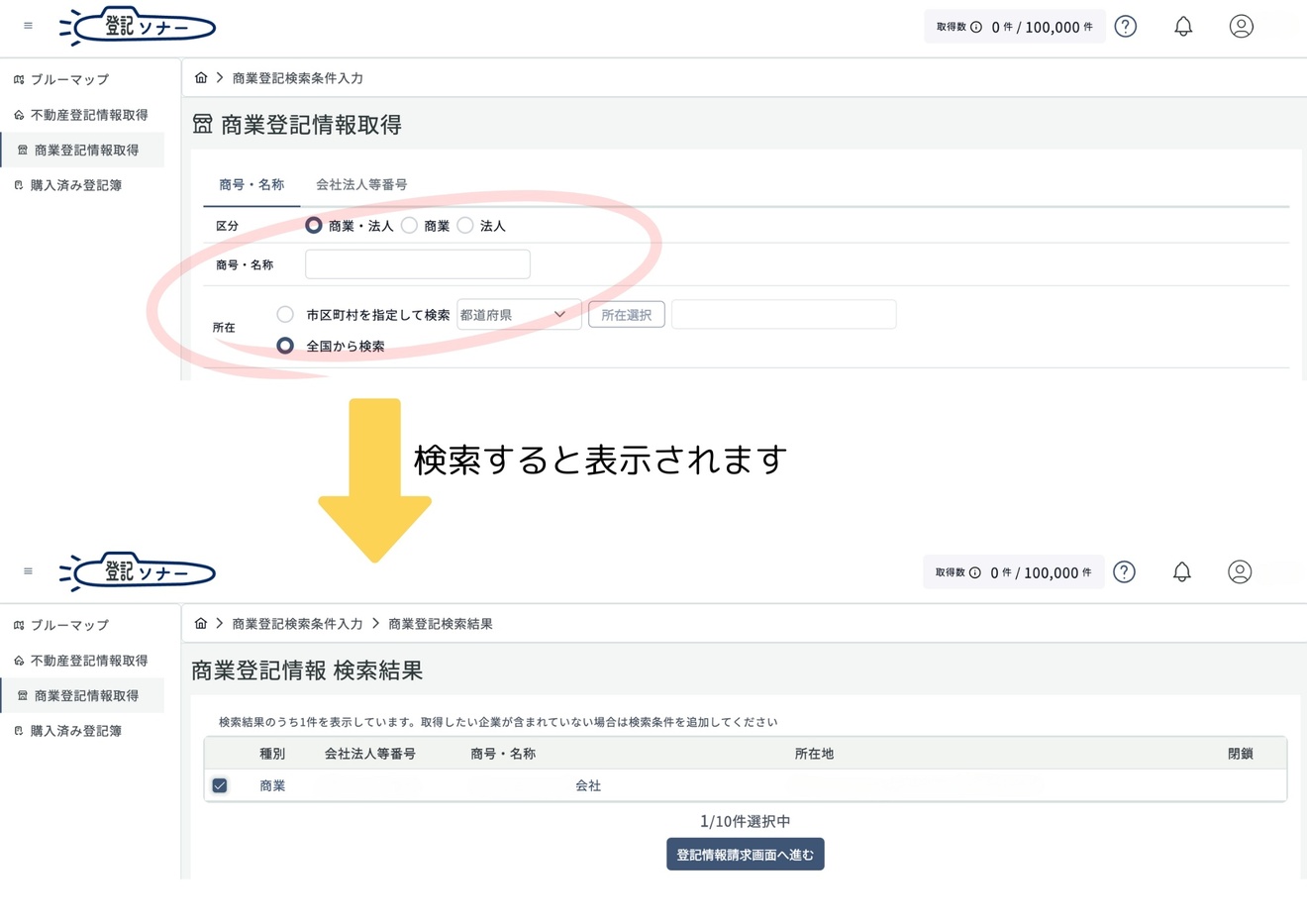Click 閉鎖 column header

click(x=1241, y=754)
